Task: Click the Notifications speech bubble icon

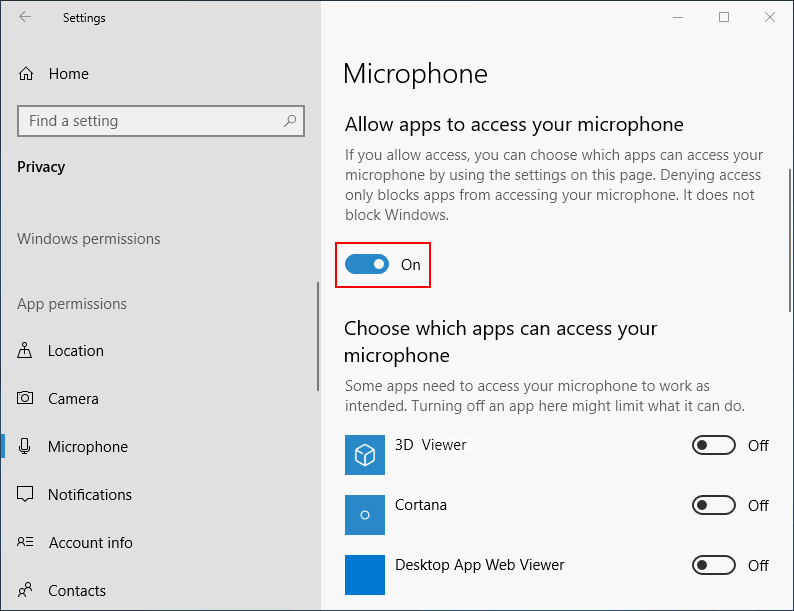Action: point(25,494)
